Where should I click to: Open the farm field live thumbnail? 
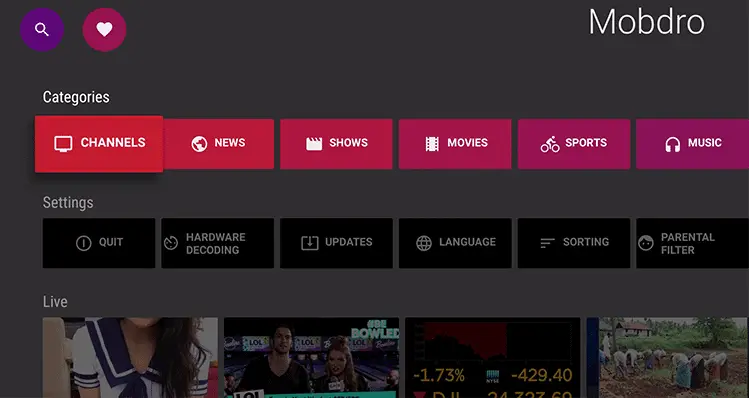[668, 358]
